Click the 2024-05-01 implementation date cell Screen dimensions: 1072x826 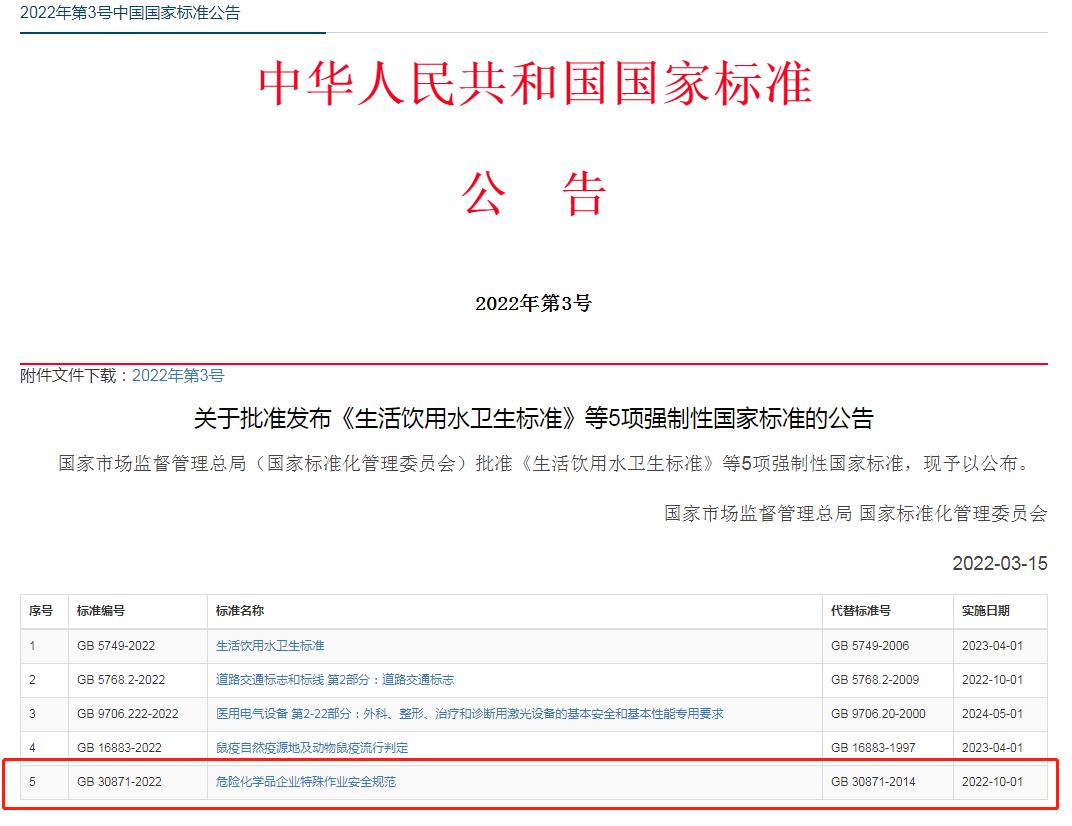992,714
